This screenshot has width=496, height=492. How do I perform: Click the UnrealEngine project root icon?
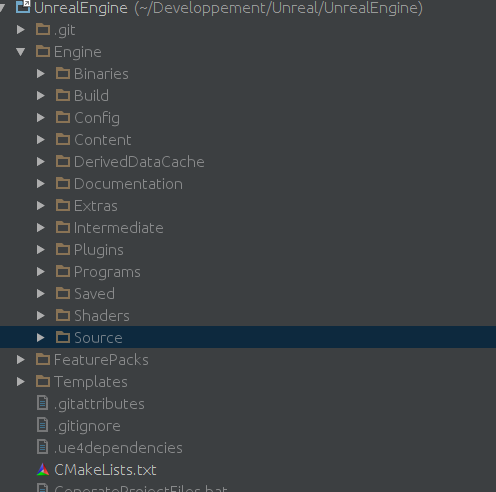pyautogui.click(x=23, y=6)
